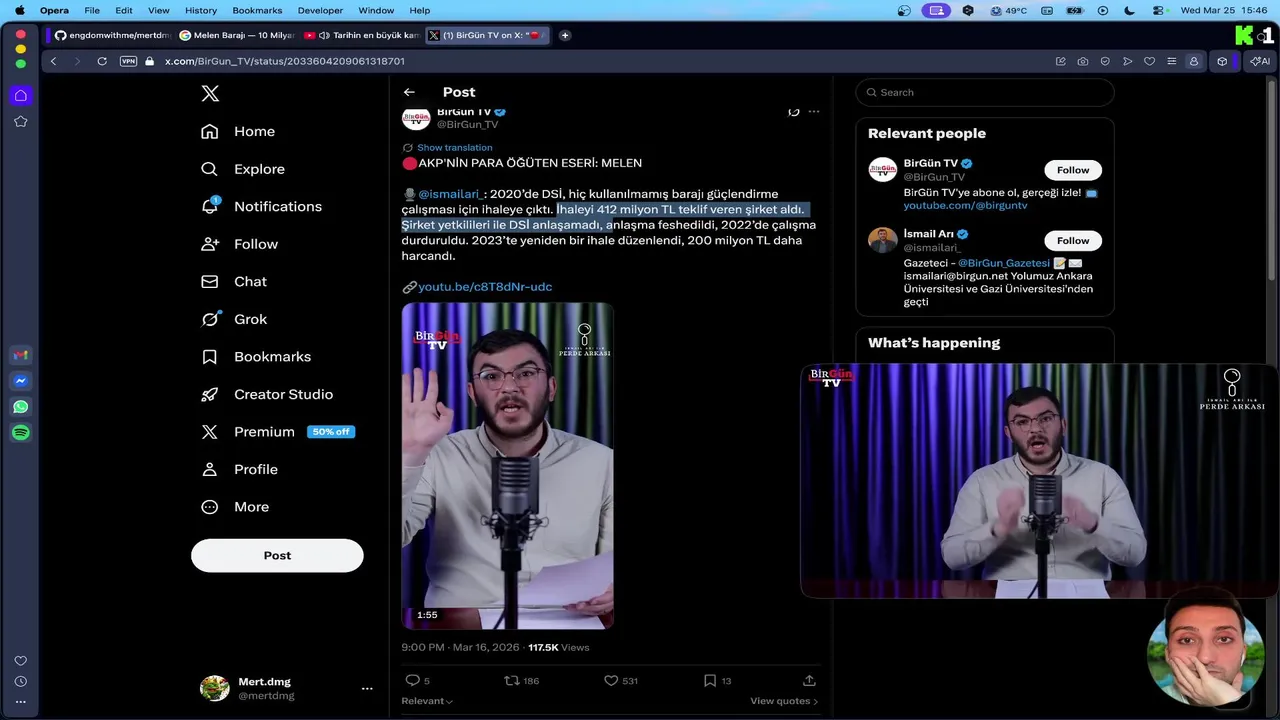The height and width of the screenshot is (720, 1280).
Task: Open the macOS Control Center icon
Action: [1159, 10]
